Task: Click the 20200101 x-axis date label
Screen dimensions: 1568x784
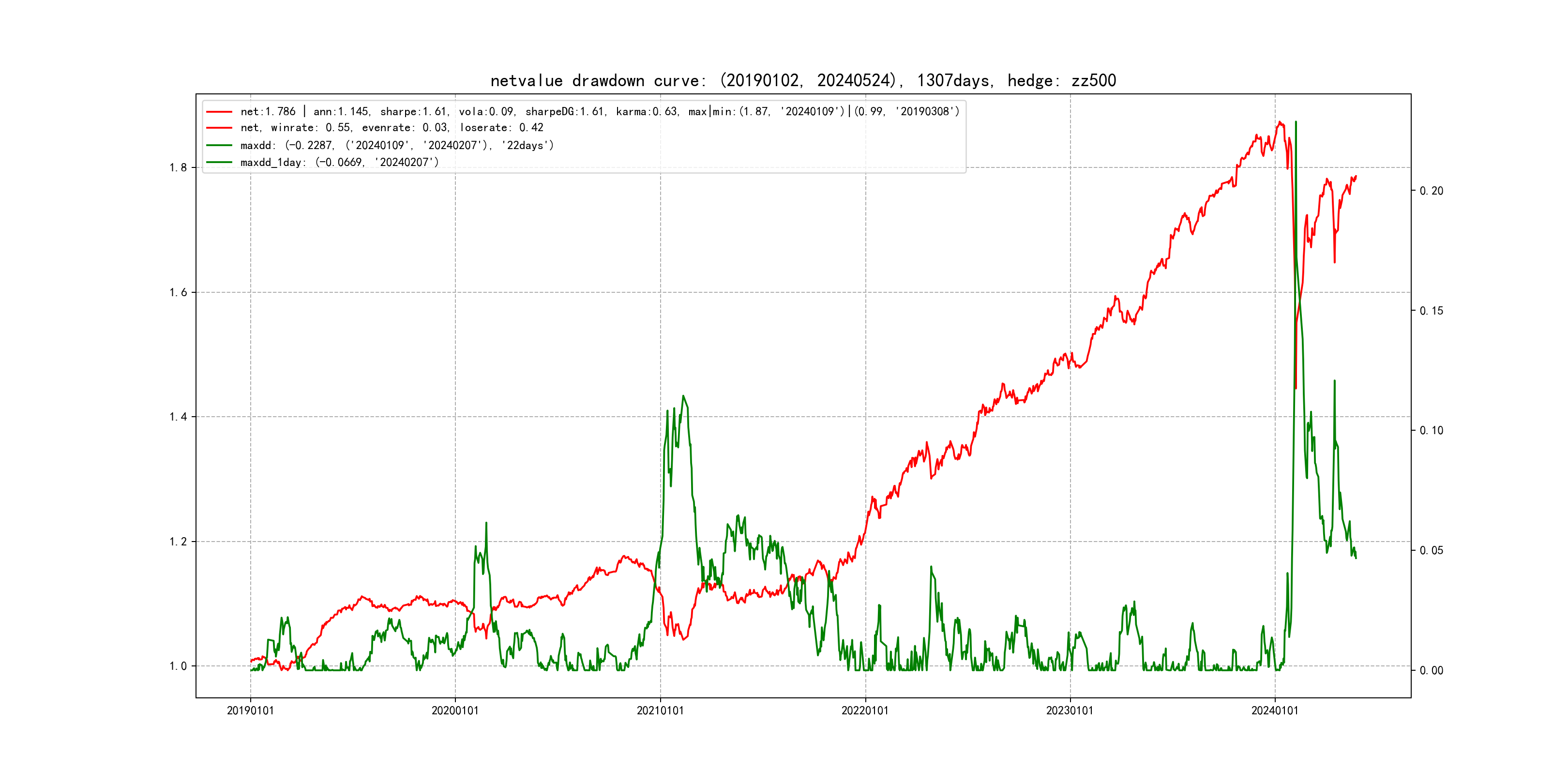Action: 455,711
